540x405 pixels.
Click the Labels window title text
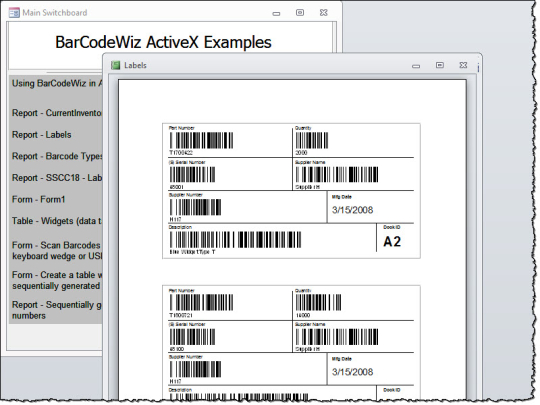[x=135, y=65]
